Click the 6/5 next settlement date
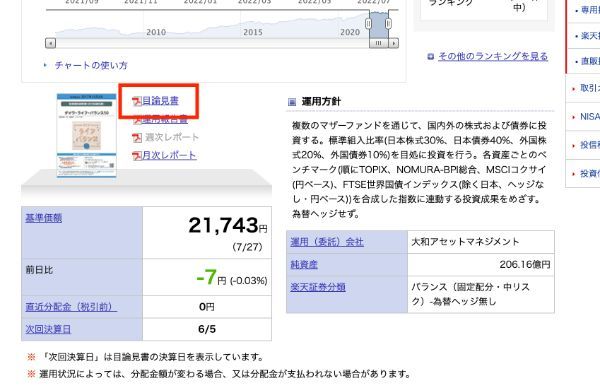The image size is (600, 388). pyautogui.click(x=207, y=329)
